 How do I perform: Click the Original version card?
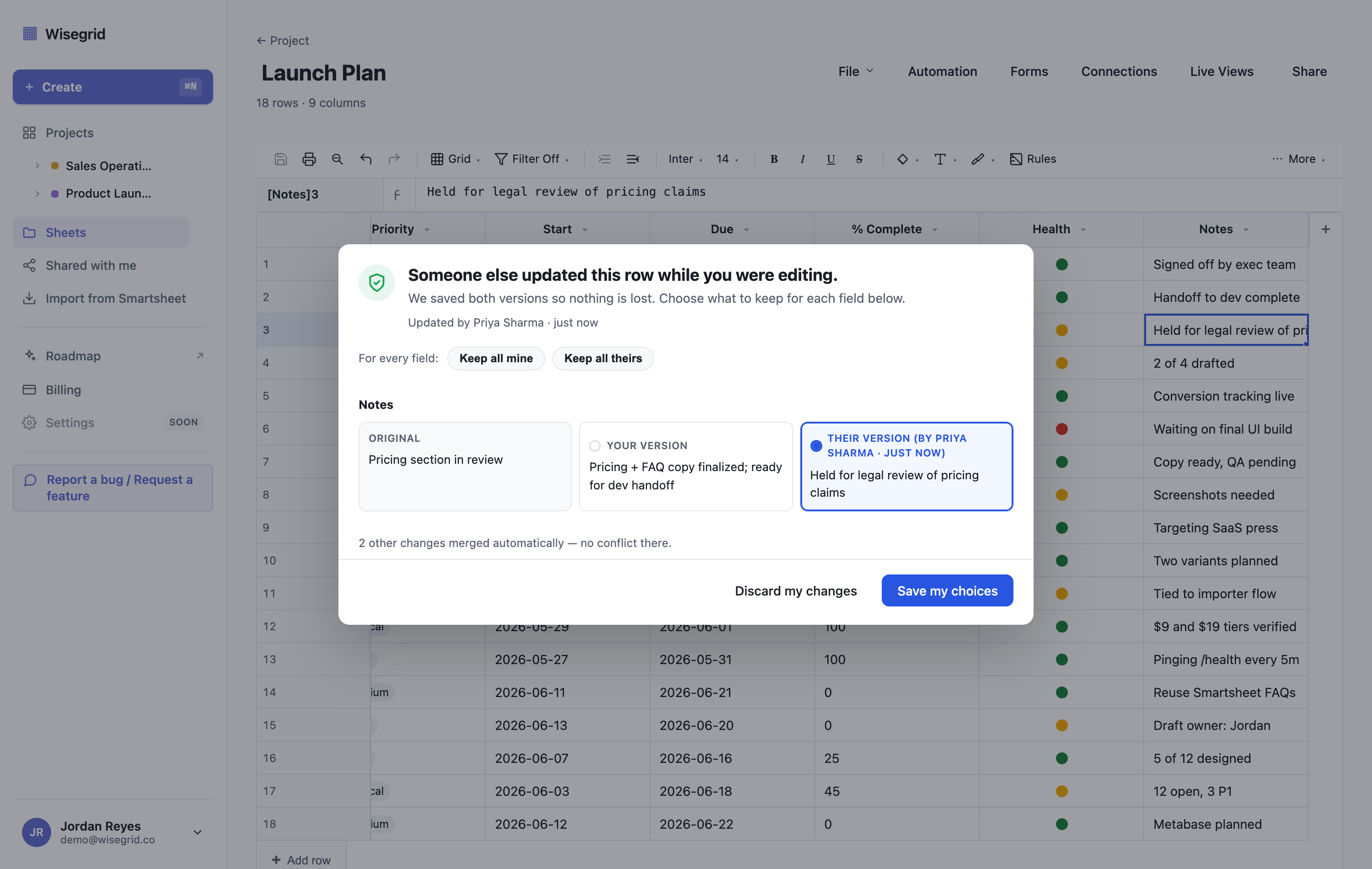tap(464, 466)
